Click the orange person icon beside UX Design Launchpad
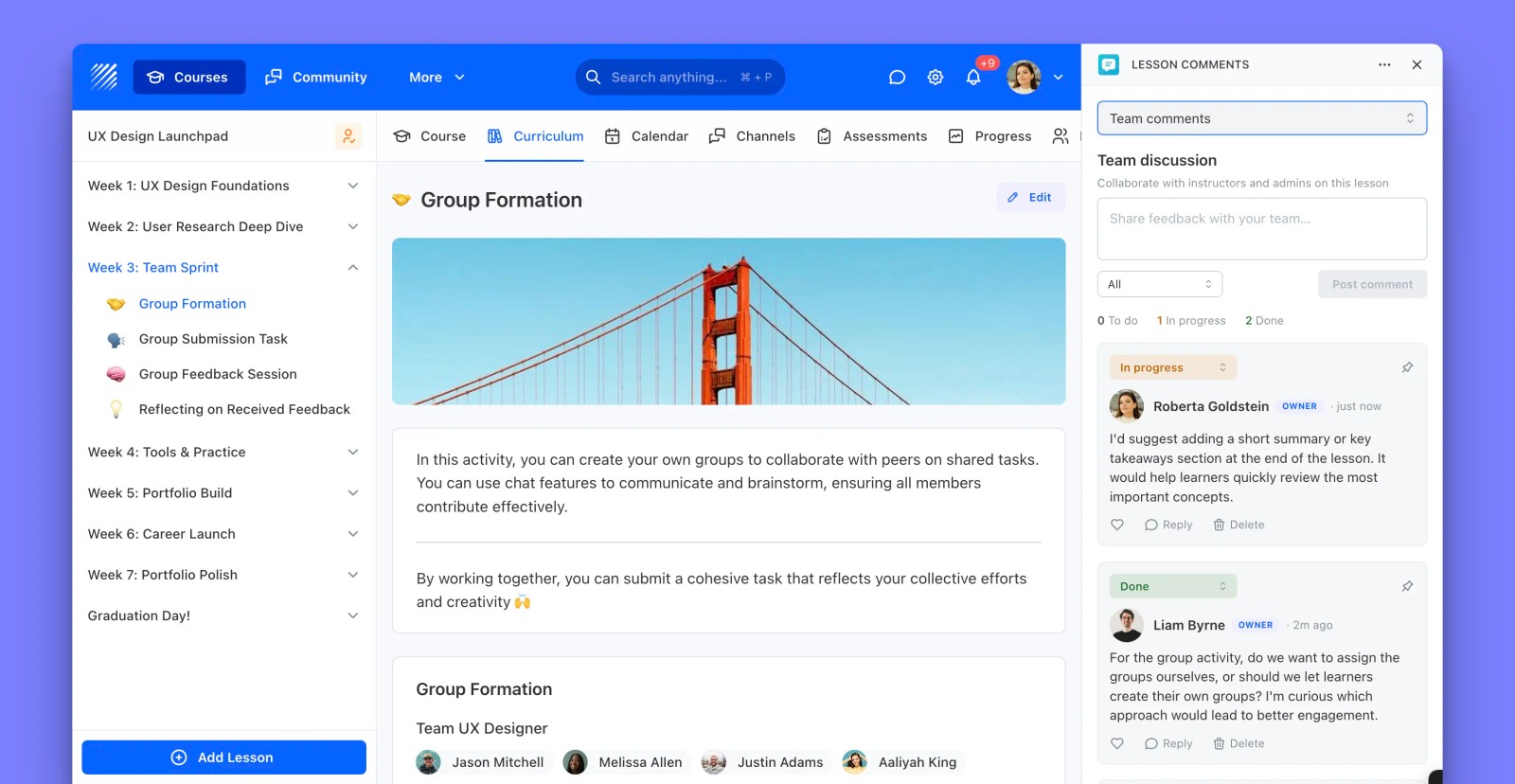 click(348, 136)
